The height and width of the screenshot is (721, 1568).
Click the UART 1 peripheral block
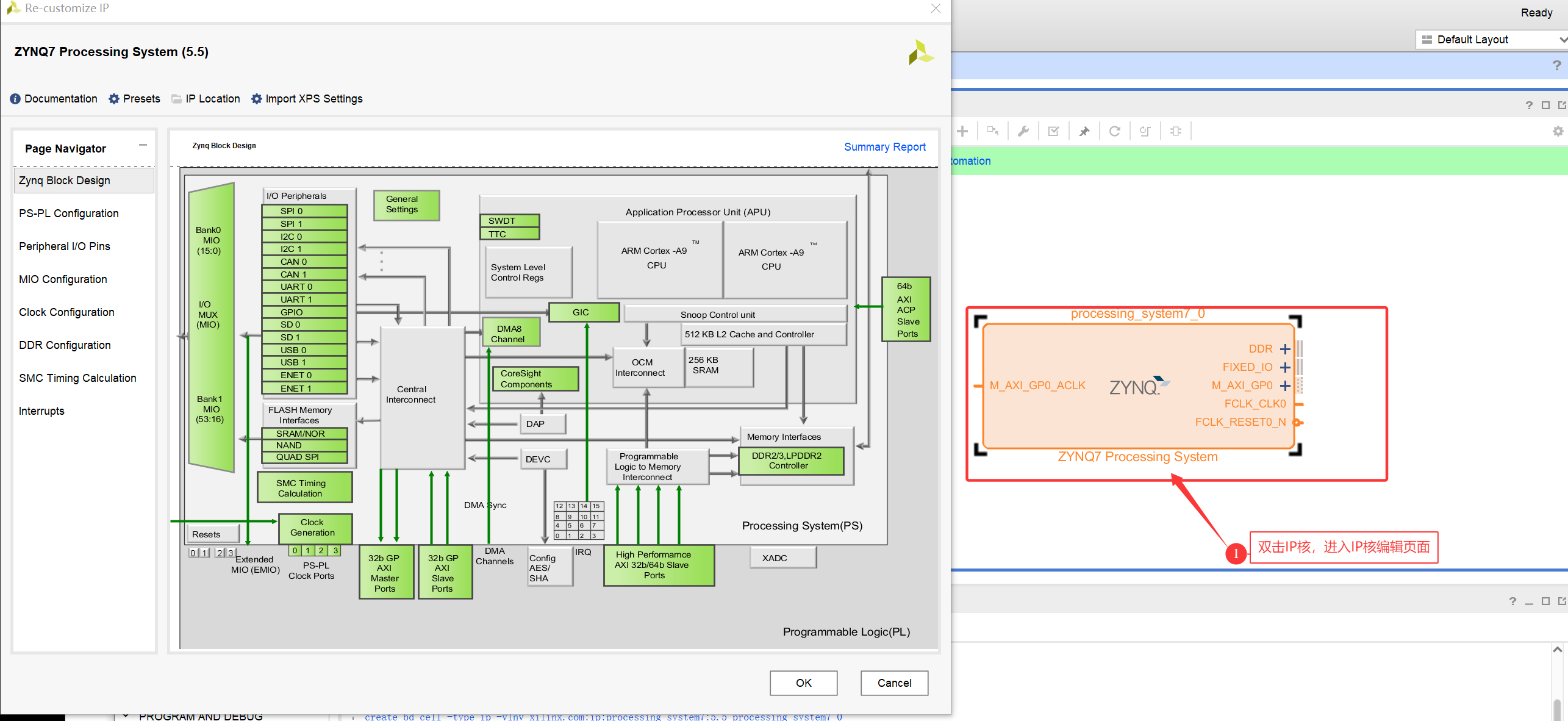click(x=304, y=300)
